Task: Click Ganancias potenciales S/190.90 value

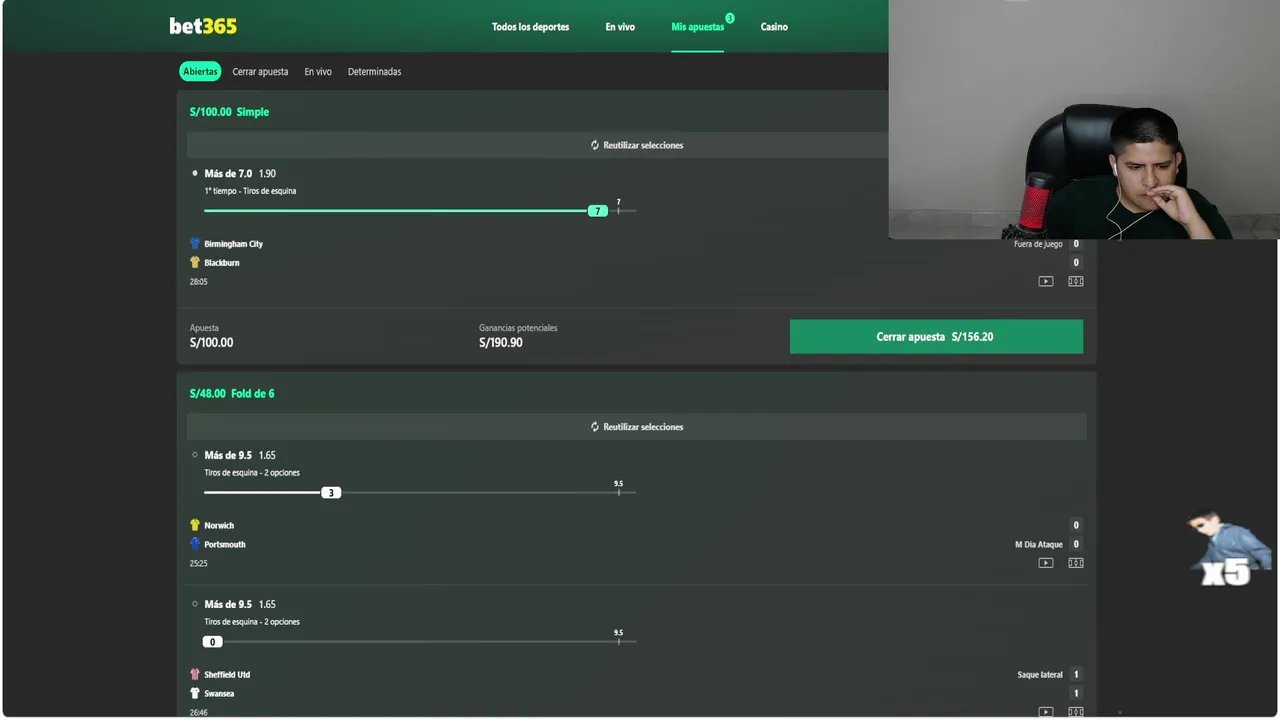Action: click(501, 343)
